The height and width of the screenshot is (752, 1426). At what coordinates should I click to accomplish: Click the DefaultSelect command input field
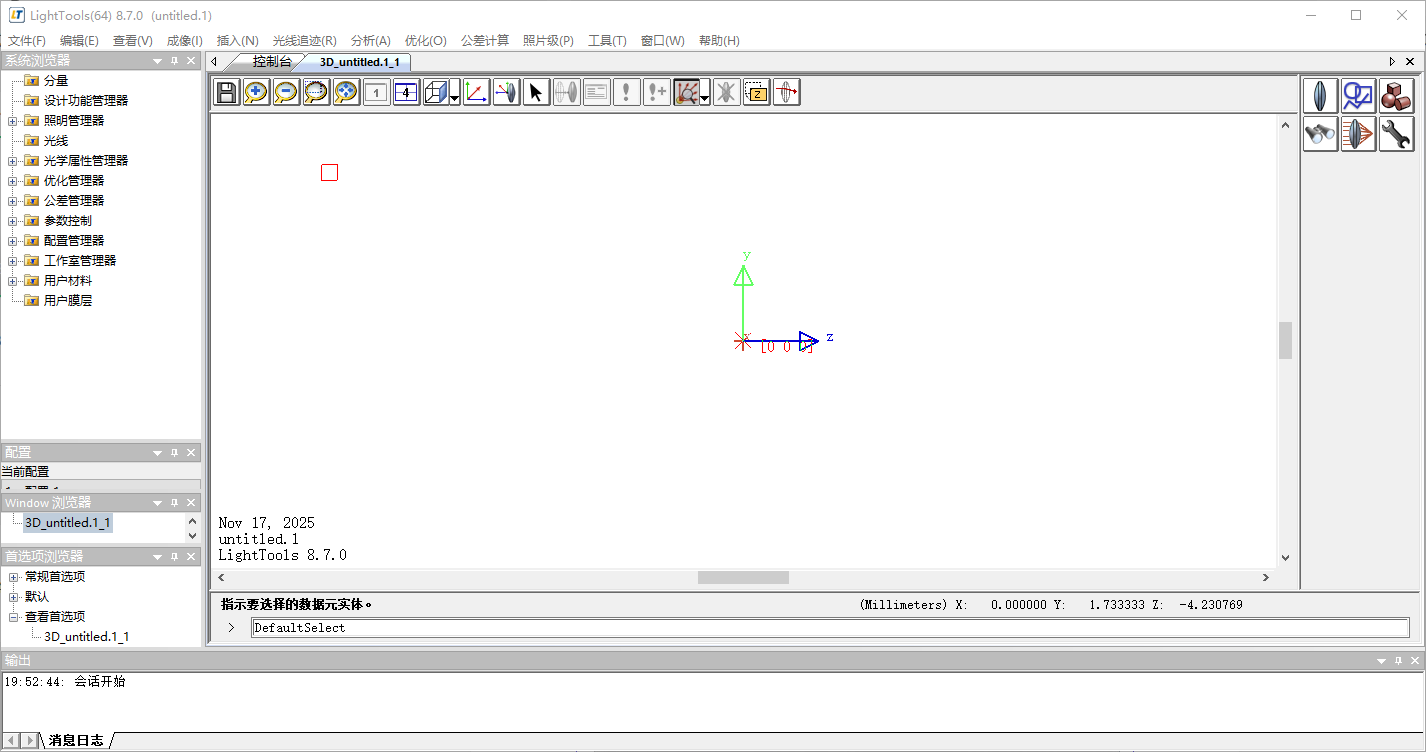coord(828,628)
